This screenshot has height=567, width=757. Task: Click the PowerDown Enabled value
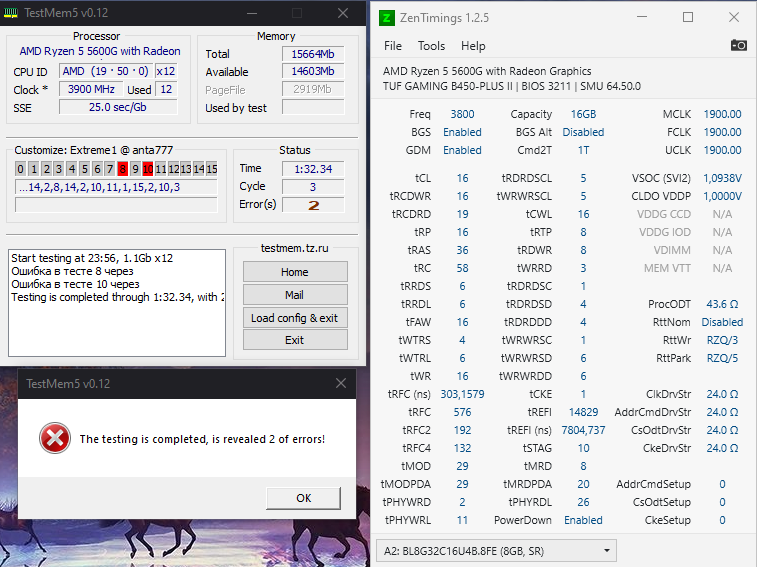pos(583,520)
